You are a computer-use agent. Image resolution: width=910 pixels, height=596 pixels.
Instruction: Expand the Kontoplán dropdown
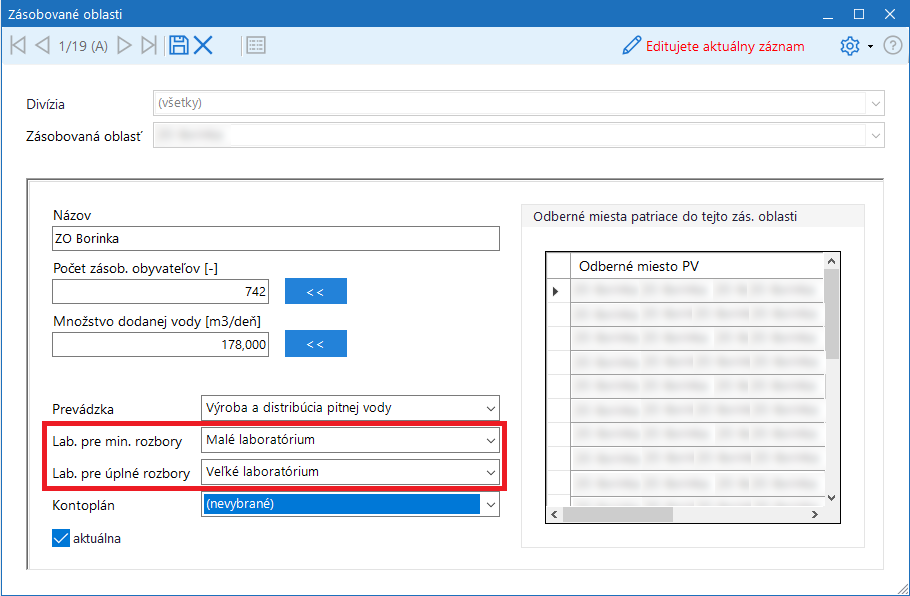pyautogui.click(x=490, y=505)
